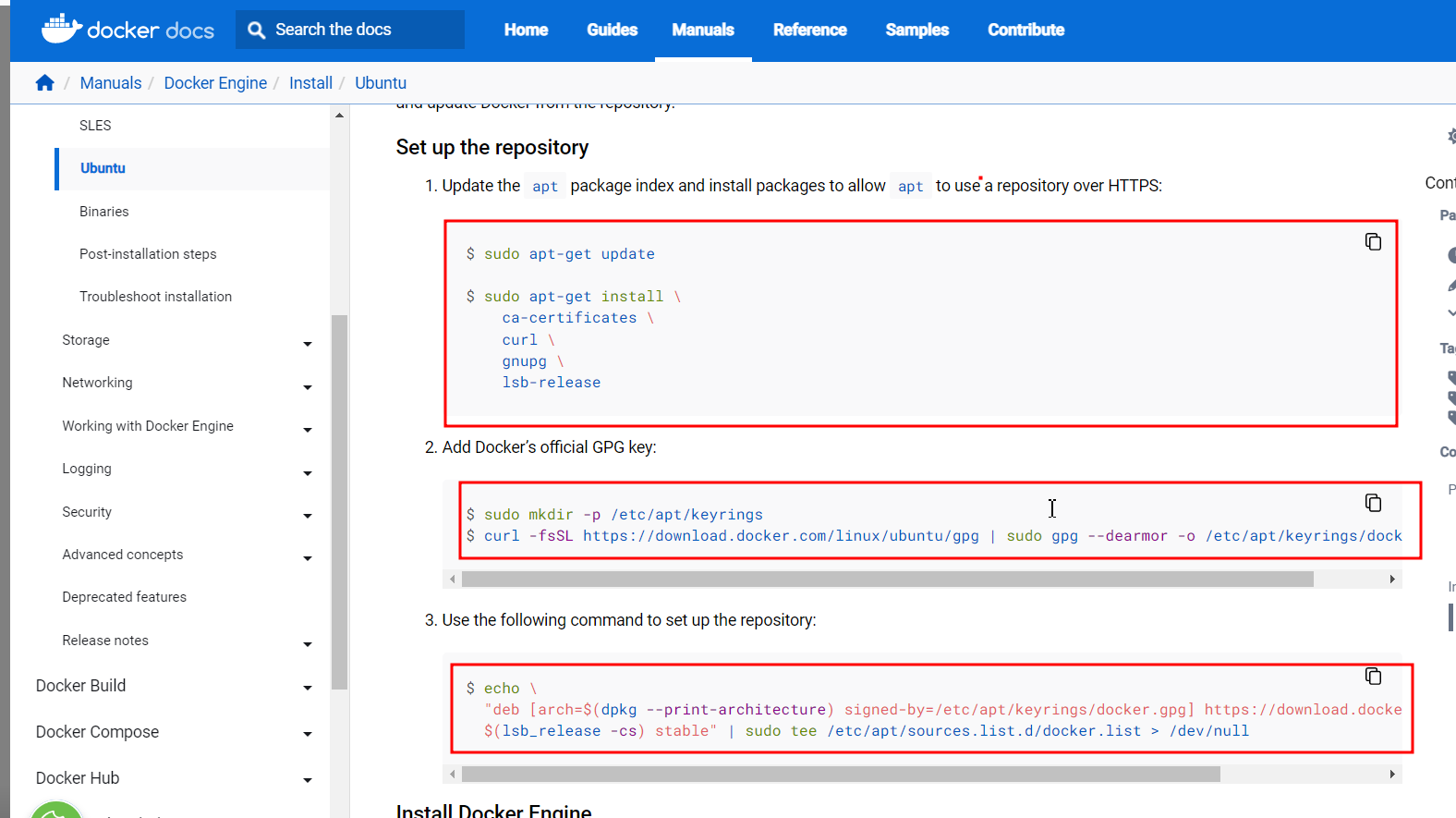Open Binaries in the sidebar
This screenshot has width=1456, height=818.
[104, 212]
